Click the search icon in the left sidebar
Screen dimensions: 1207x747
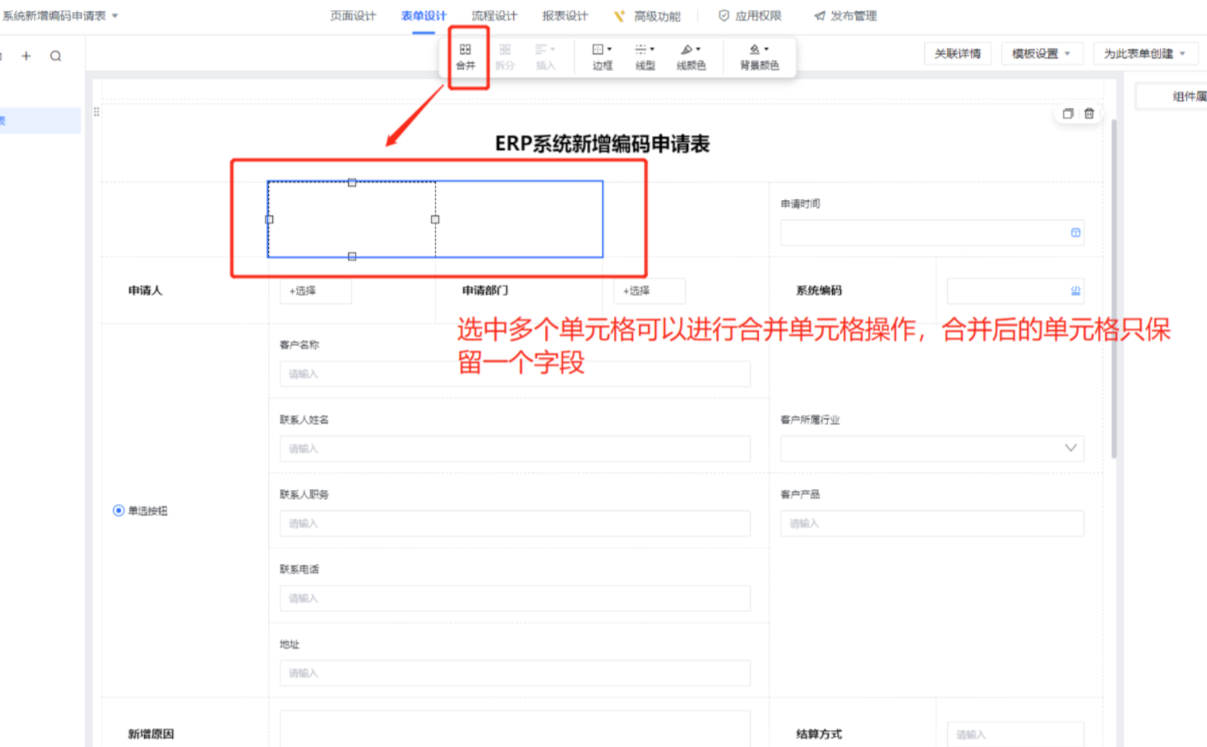pyautogui.click(x=56, y=56)
